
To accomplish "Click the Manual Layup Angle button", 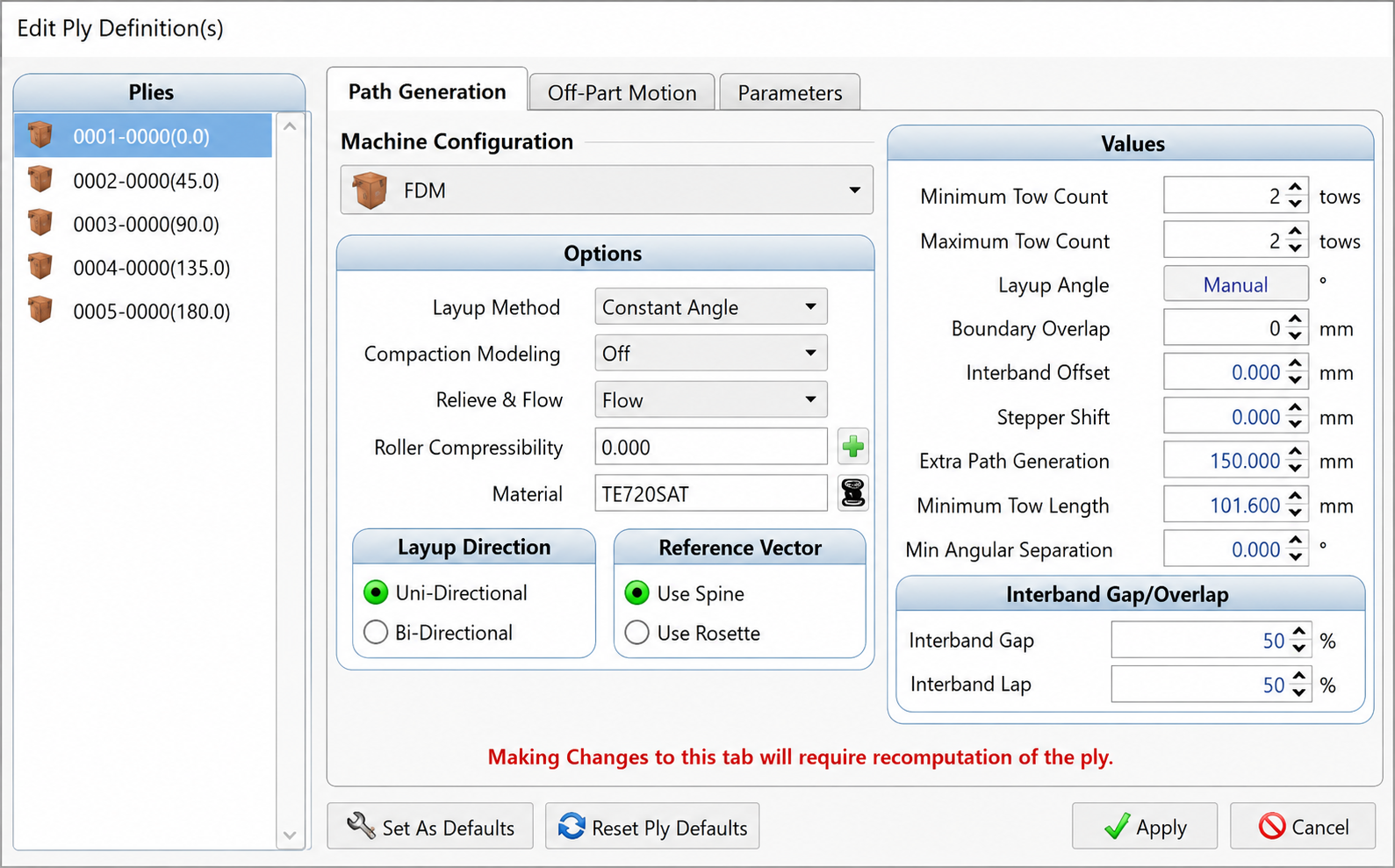I will click(x=1236, y=284).
